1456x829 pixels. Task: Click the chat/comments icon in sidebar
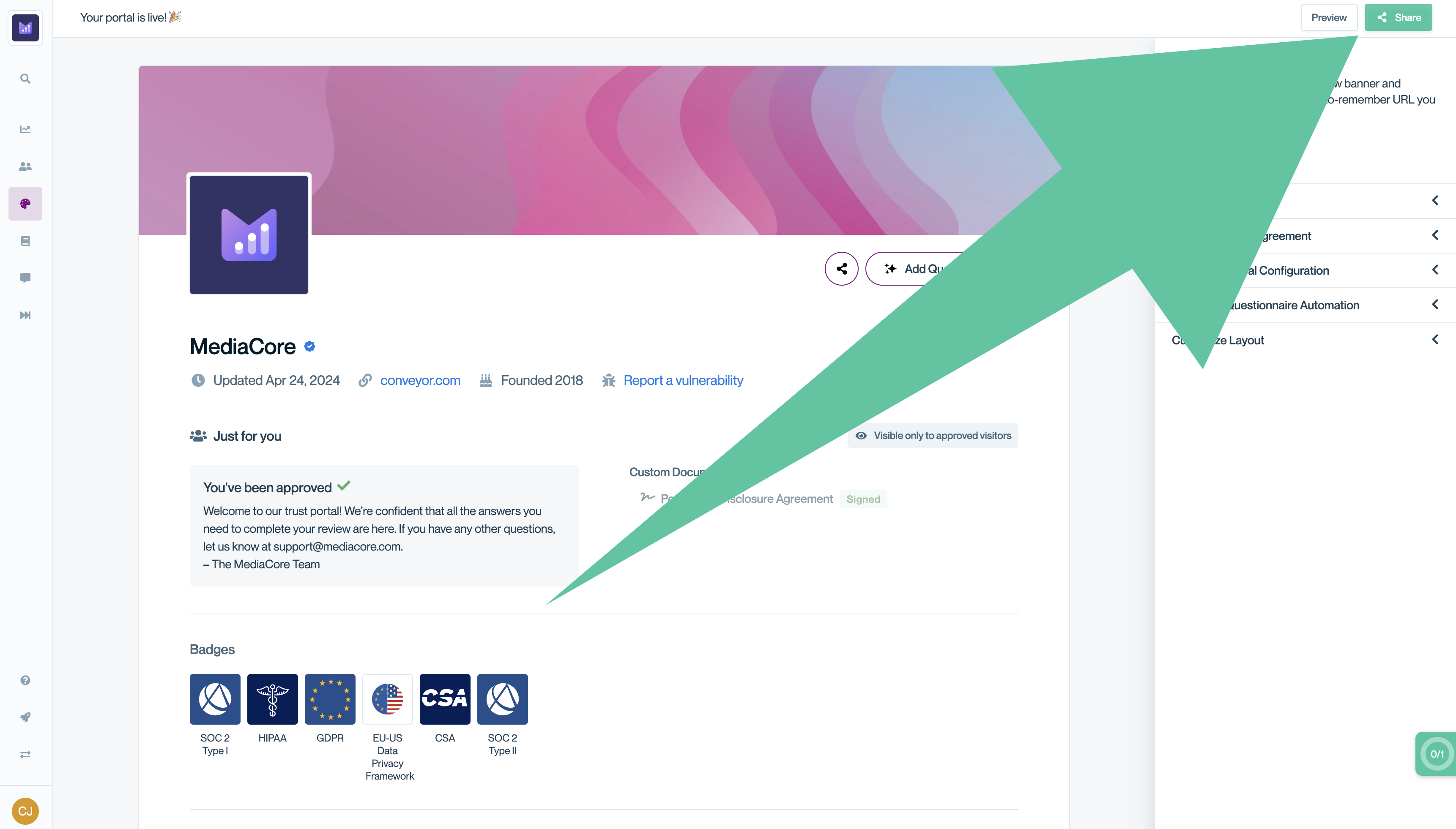tap(26, 278)
